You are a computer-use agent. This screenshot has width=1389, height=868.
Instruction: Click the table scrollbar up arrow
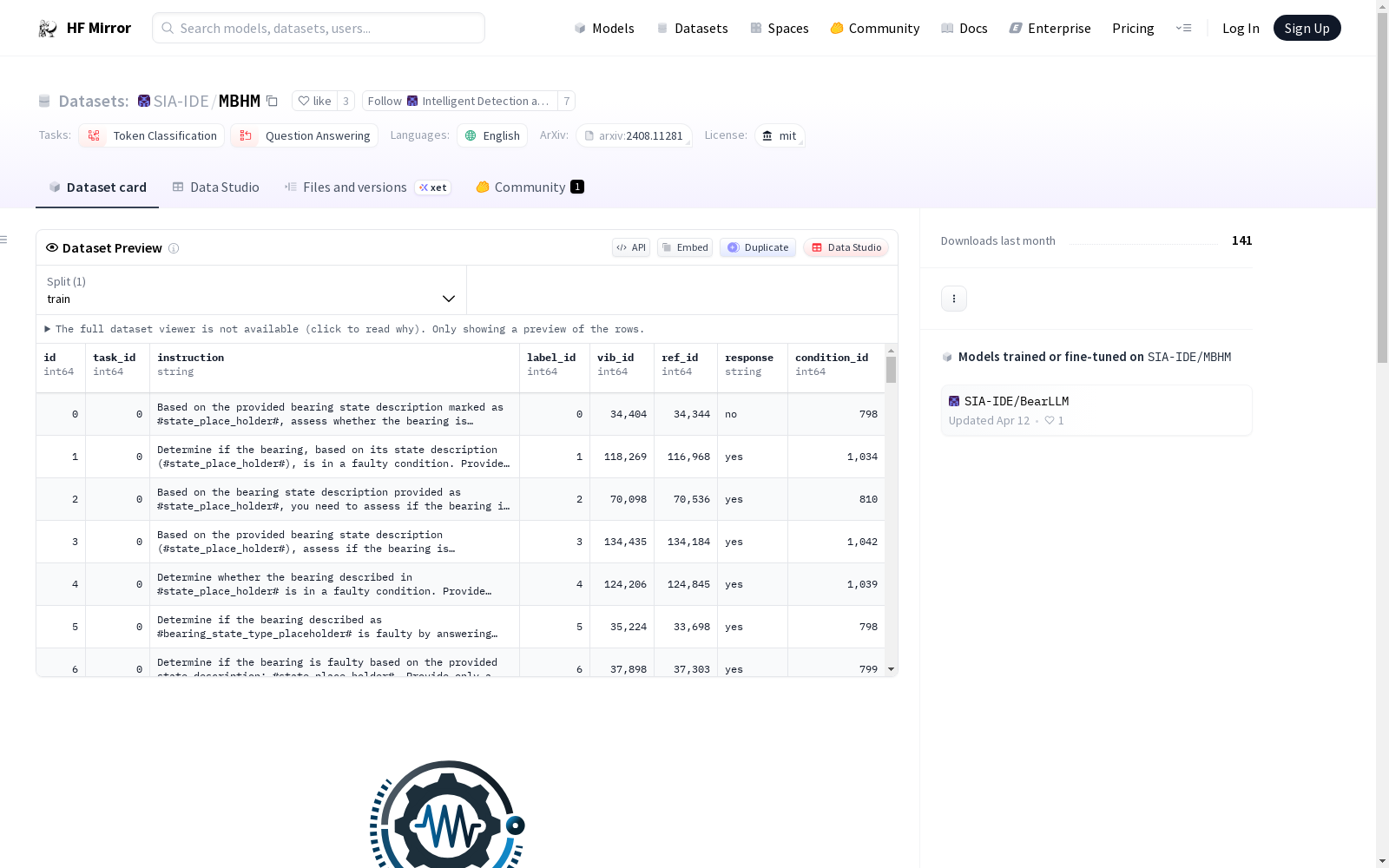891,351
